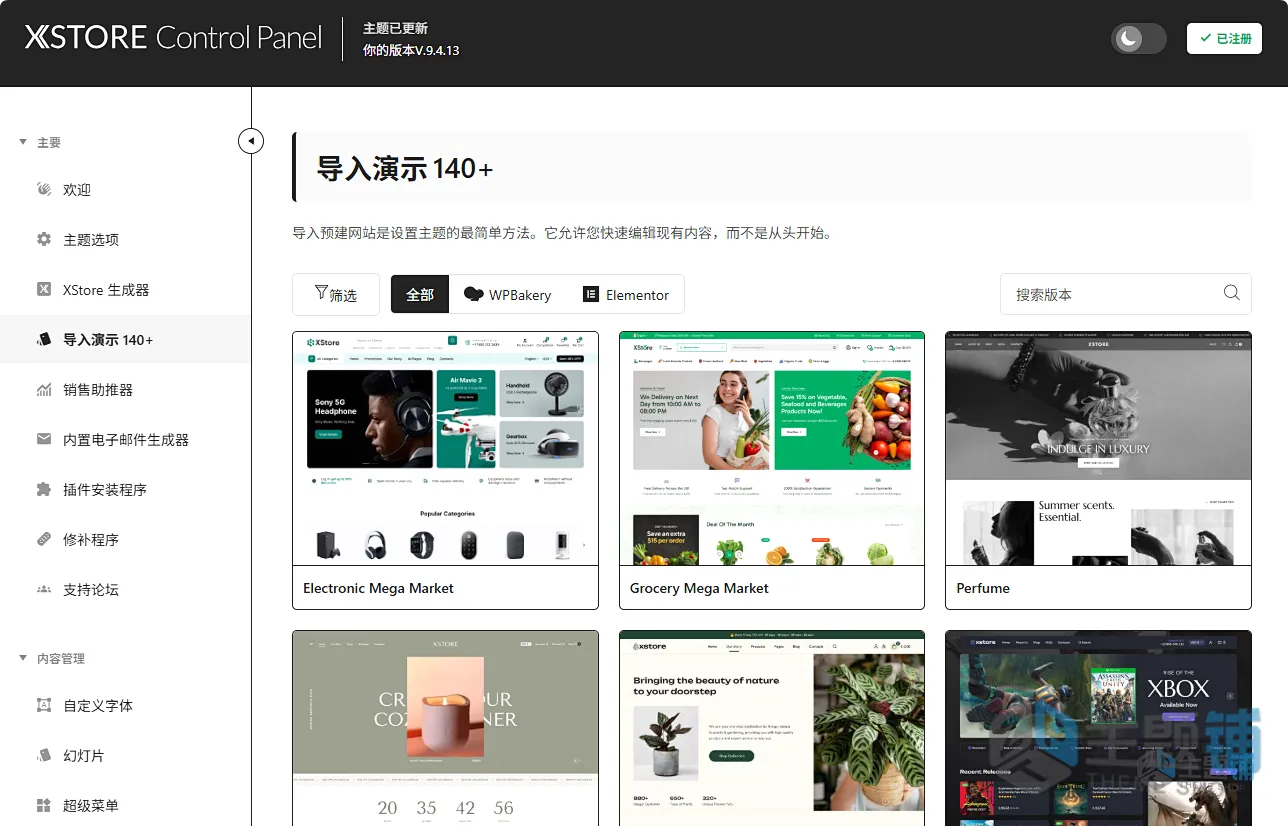Toggle the dark mode moon switch
This screenshot has width=1288, height=826.
pos(1139,38)
